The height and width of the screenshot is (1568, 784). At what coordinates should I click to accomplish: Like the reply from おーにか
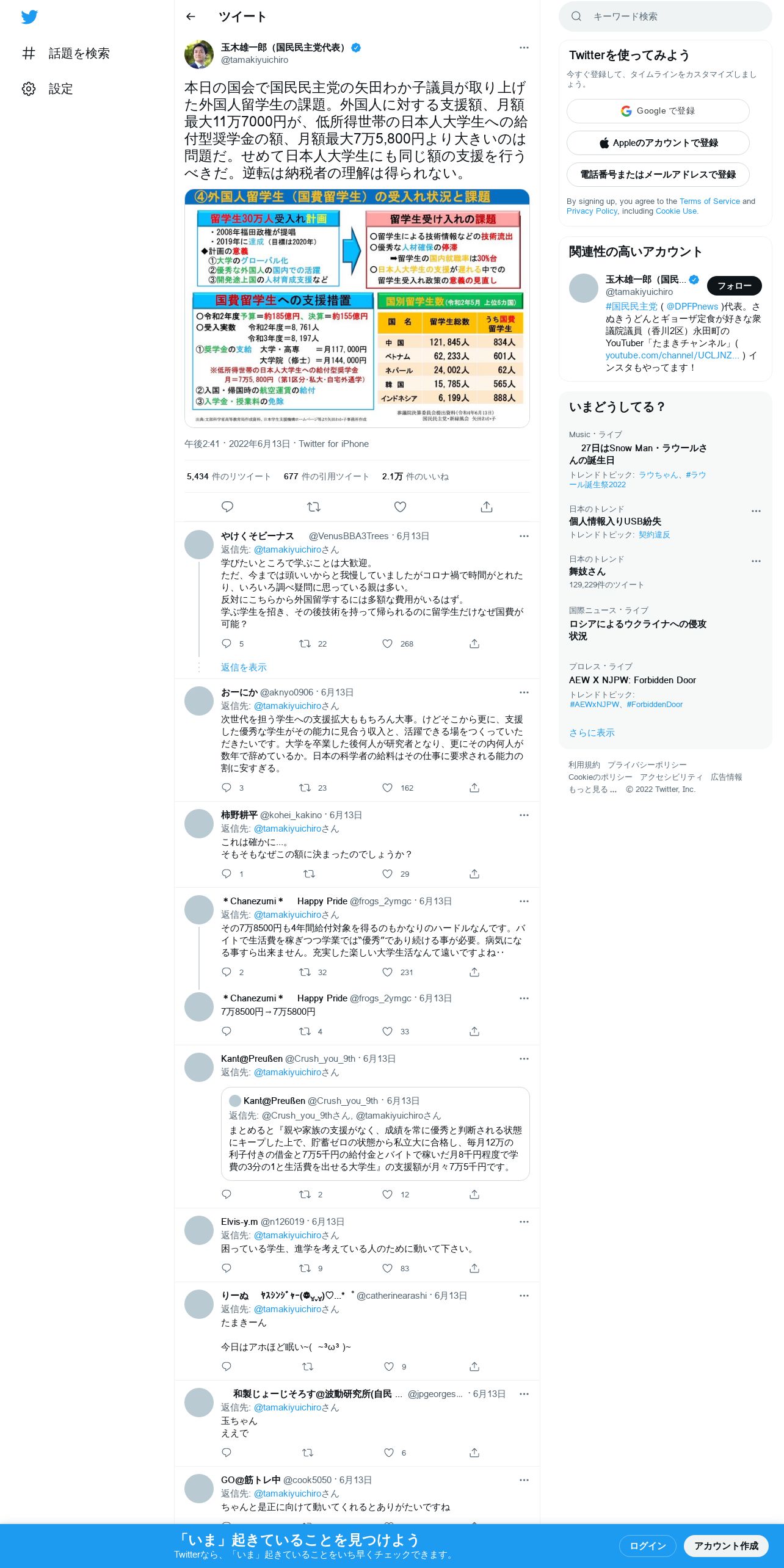pos(387,788)
